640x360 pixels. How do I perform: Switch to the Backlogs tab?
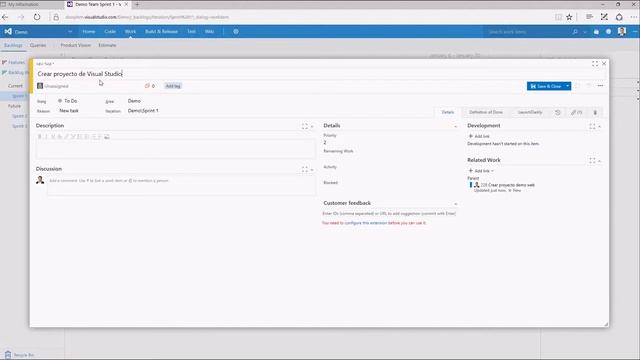pyautogui.click(x=13, y=45)
